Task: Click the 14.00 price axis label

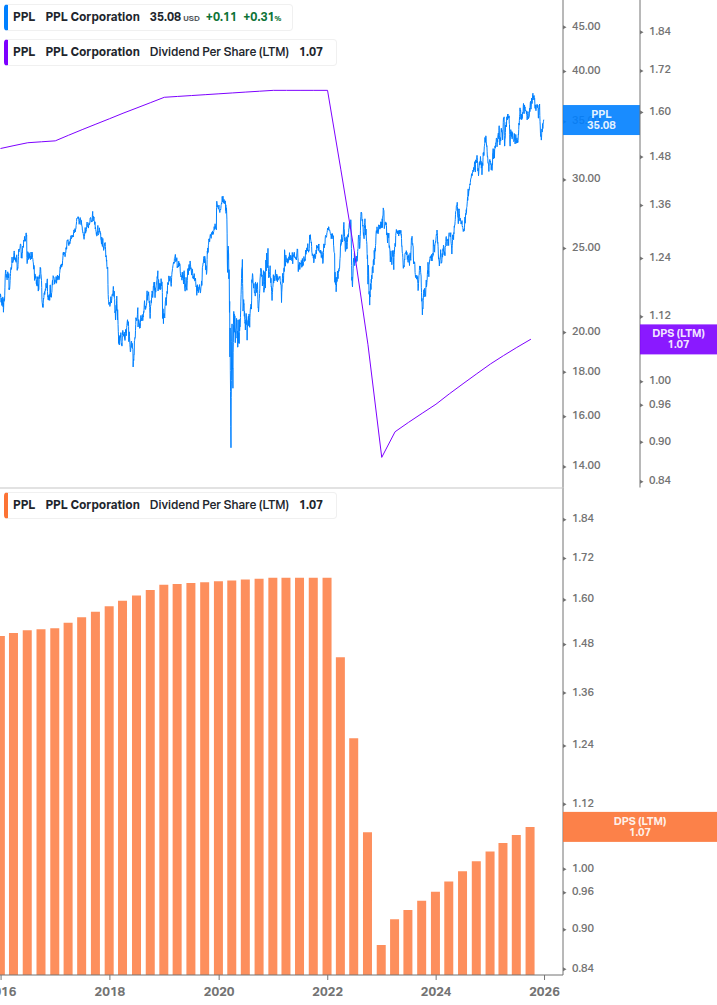Action: (586, 465)
